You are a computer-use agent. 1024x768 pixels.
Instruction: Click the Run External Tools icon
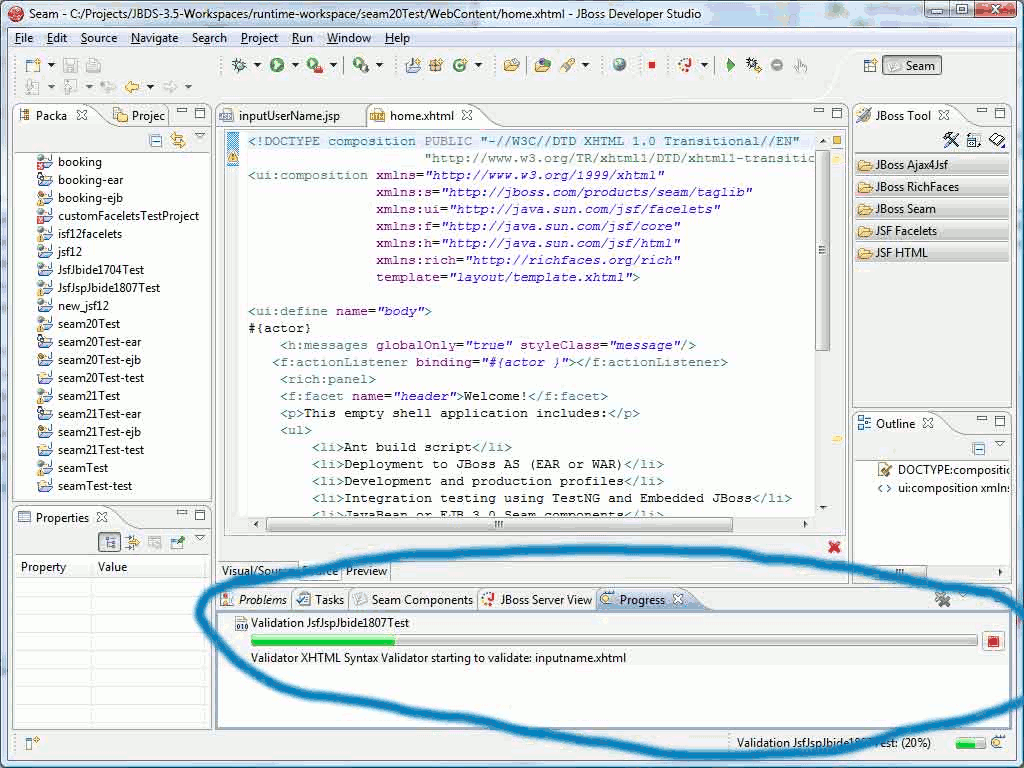coord(315,65)
